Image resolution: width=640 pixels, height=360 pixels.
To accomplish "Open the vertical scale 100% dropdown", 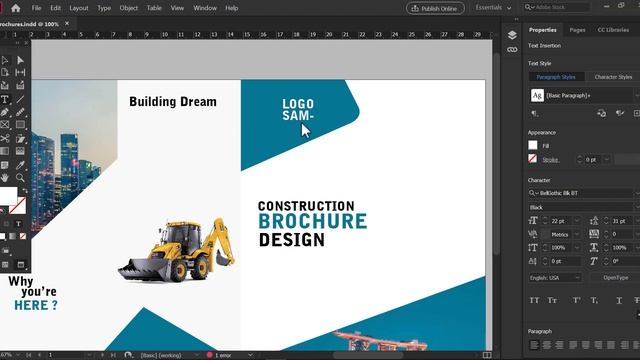I will [577, 247].
